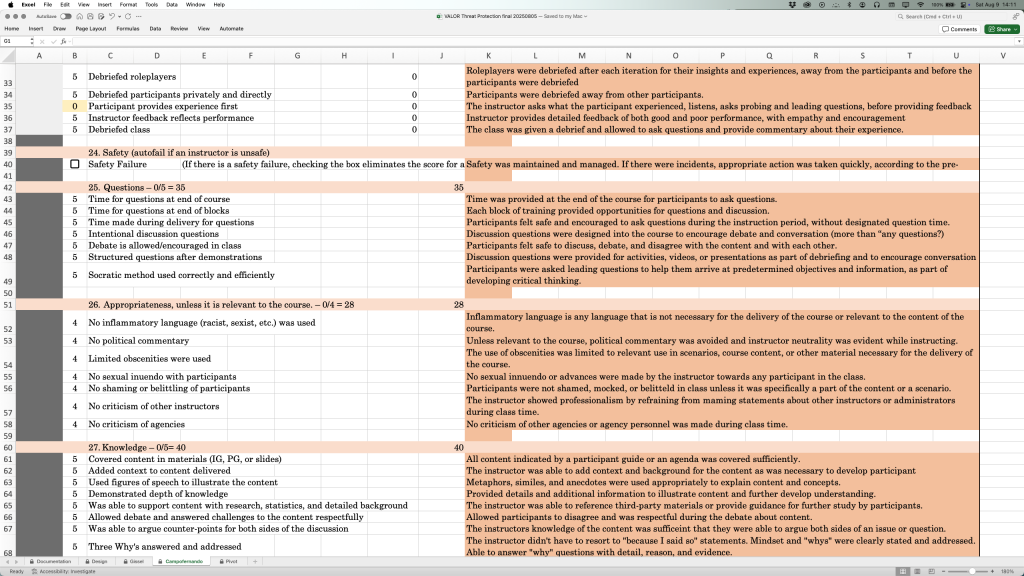Click the Home icon in the quick access toolbar
This screenshot has height=576, width=1024.
coord(79,16)
